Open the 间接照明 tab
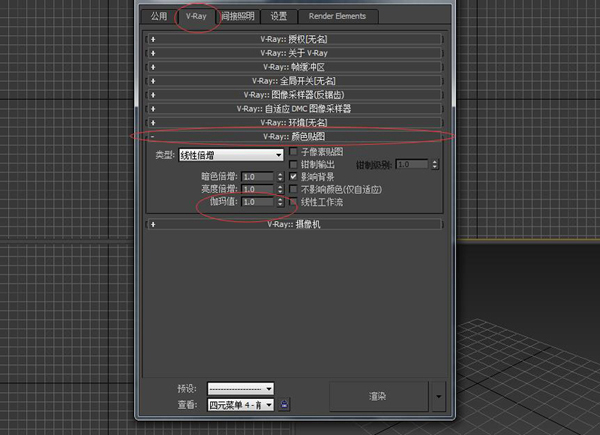Image resolution: width=600 pixels, height=435 pixels. (x=238, y=16)
